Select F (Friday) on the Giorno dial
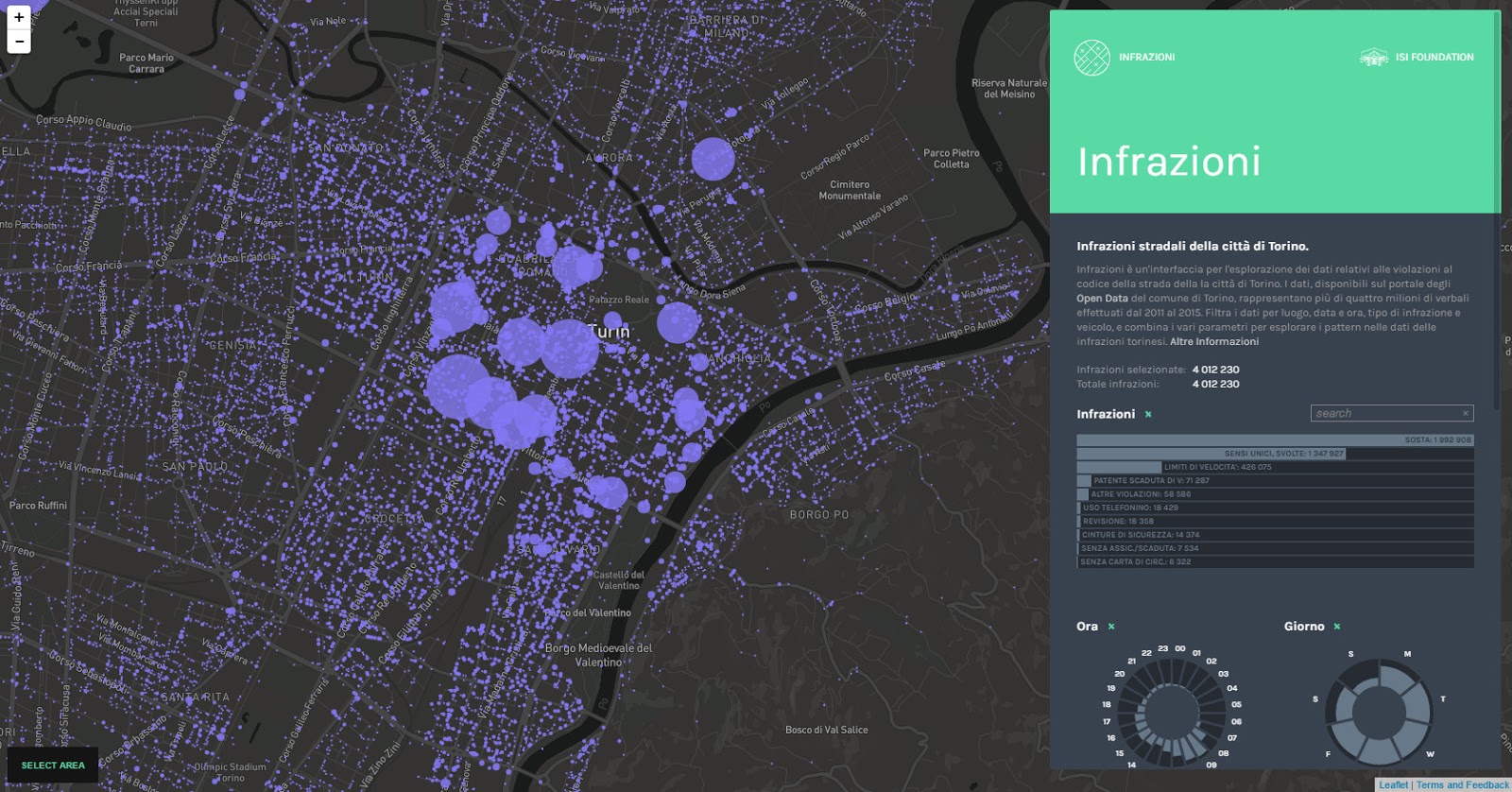Image resolution: width=1512 pixels, height=792 pixels. (1328, 754)
